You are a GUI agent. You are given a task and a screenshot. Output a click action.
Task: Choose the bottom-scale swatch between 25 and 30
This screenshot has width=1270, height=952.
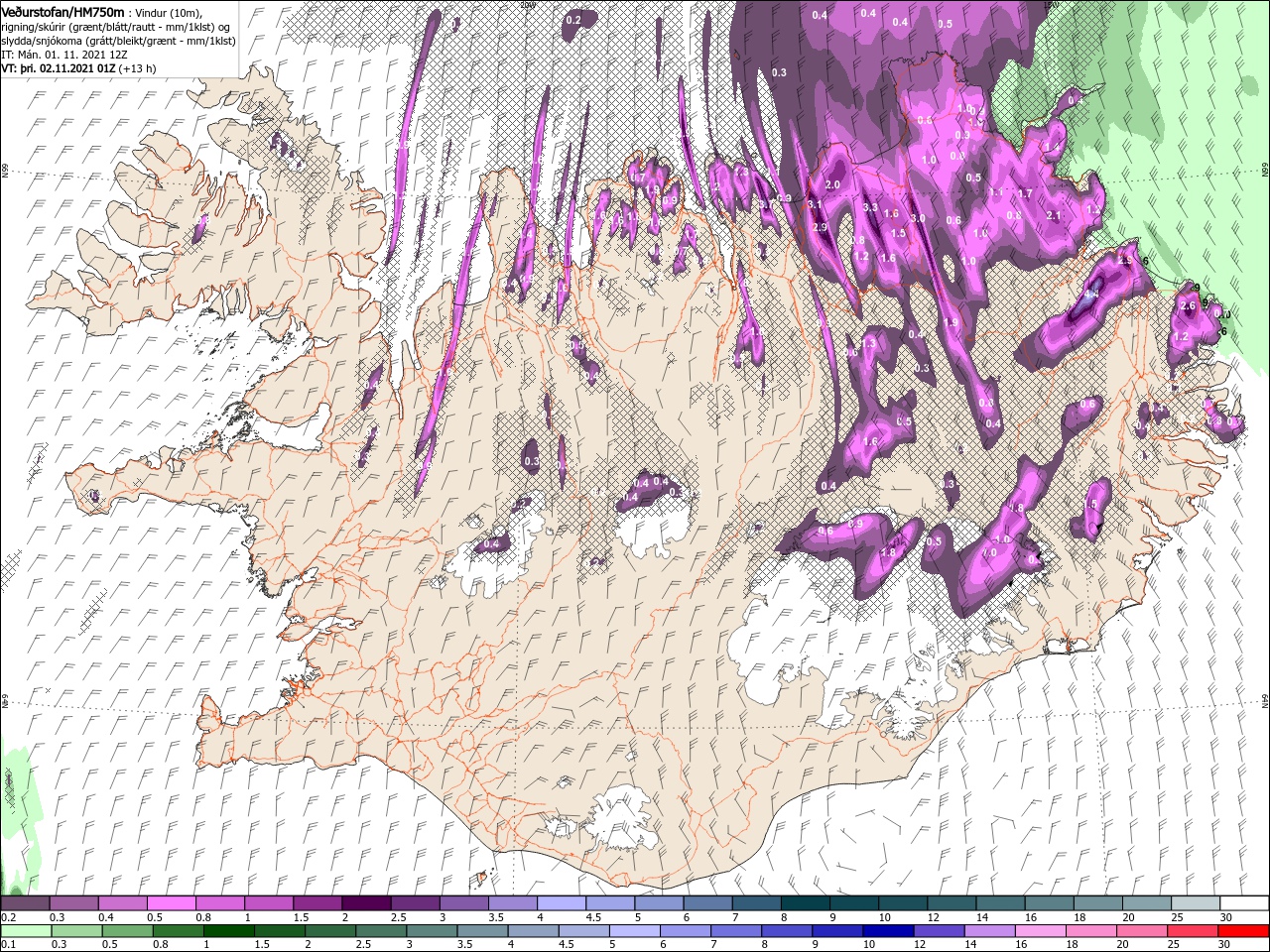(1193, 931)
